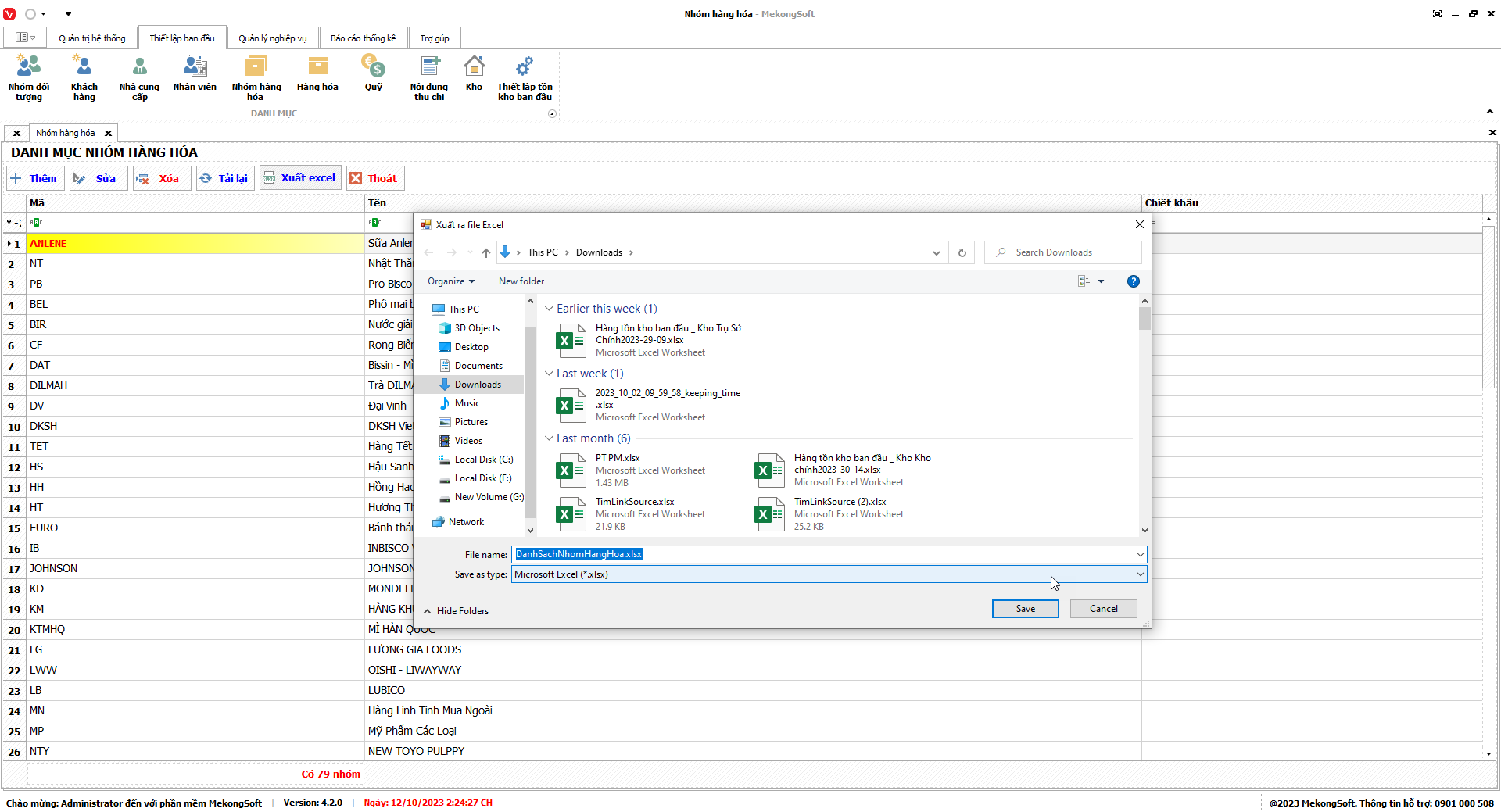The width and height of the screenshot is (1501, 812).
Task: Click the Tải lại (reload) toolbar button
Action: coord(225,178)
